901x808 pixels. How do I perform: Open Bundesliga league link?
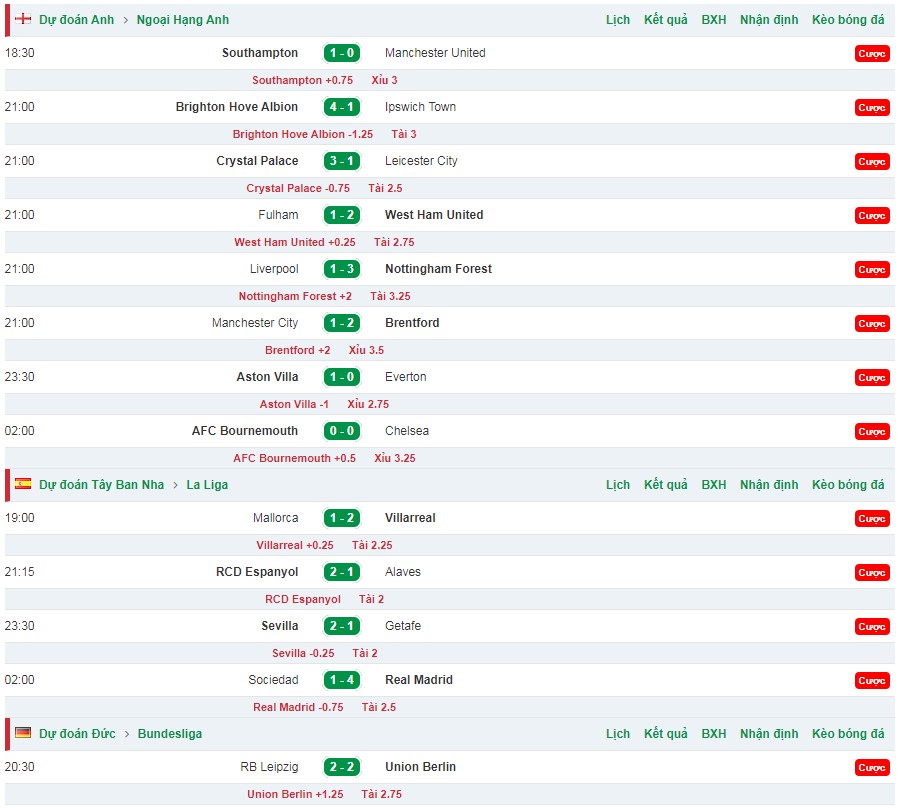click(170, 733)
